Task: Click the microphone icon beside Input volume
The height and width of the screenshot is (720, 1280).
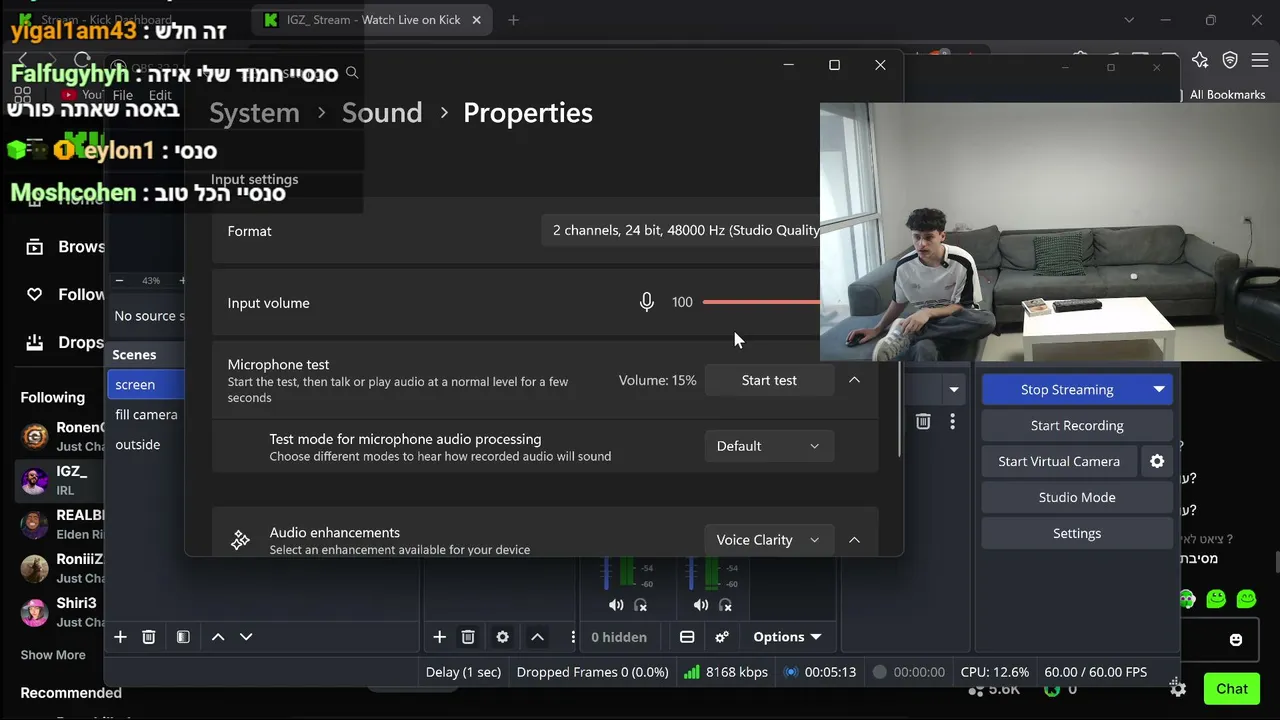Action: [647, 302]
